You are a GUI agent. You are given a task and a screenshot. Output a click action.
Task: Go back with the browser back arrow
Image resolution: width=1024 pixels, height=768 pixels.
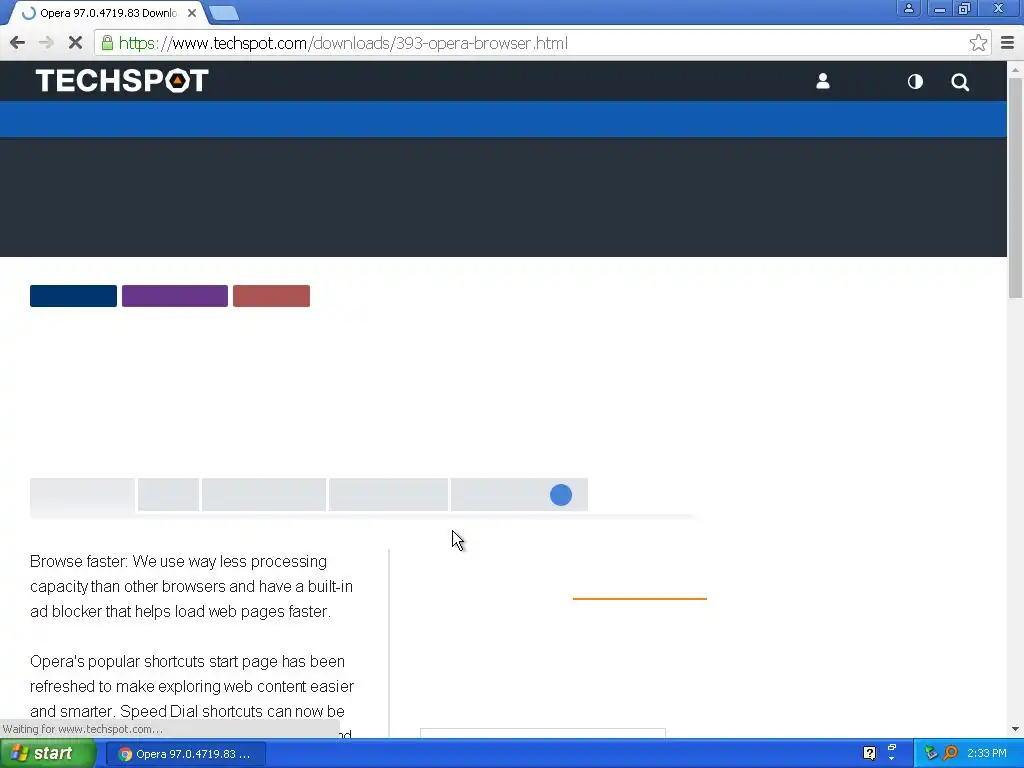[x=18, y=43]
